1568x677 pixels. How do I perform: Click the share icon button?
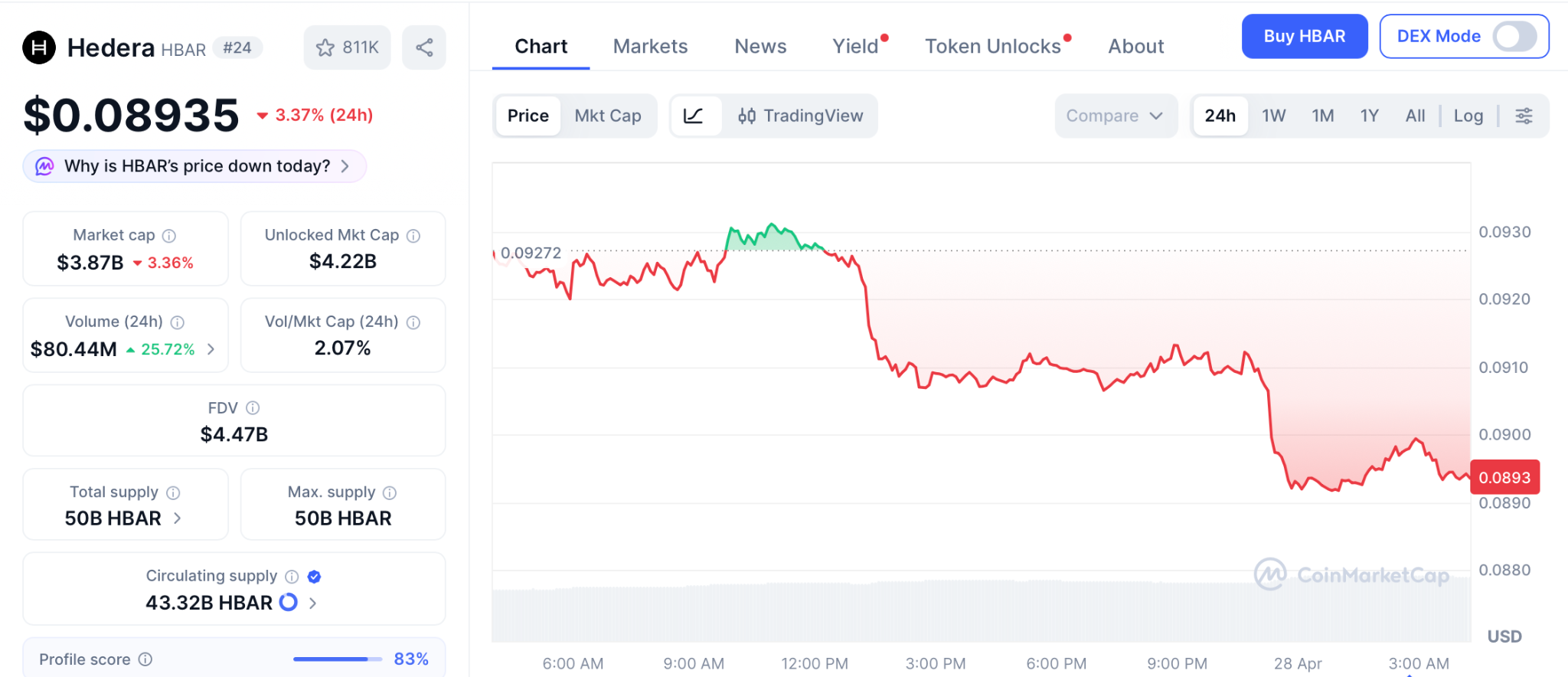[424, 47]
